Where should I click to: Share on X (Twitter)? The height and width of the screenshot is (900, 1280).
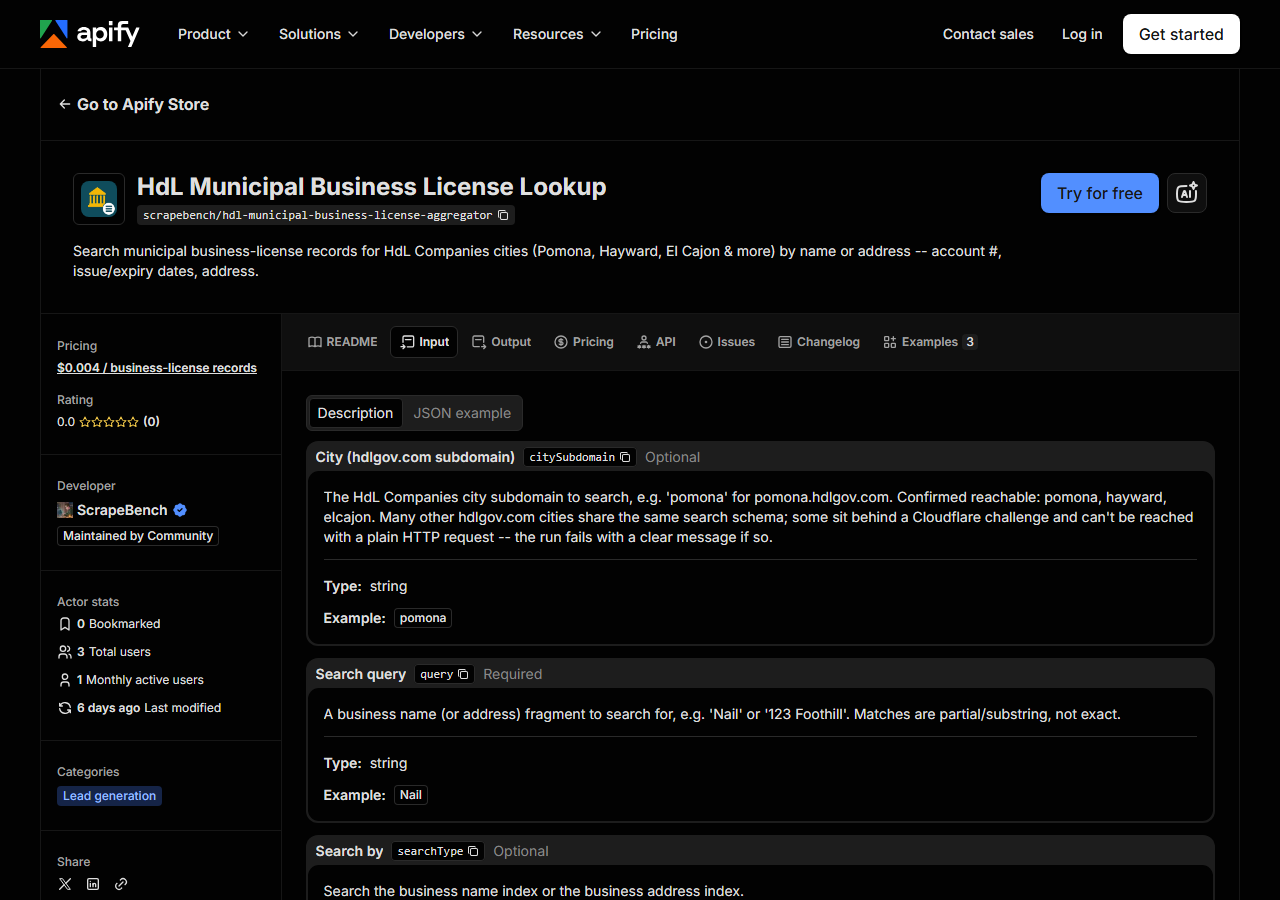65,884
